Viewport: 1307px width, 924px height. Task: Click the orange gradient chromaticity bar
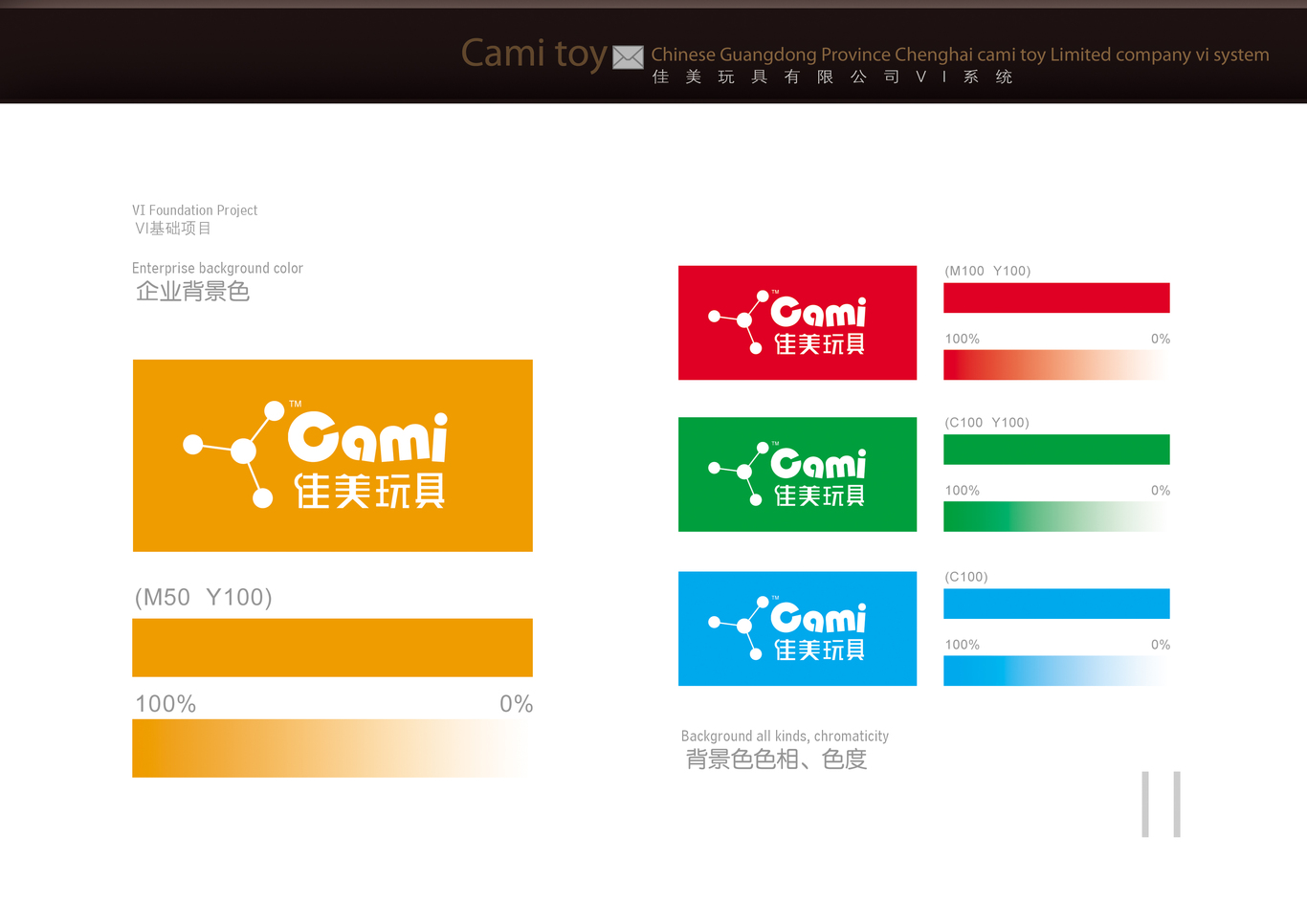click(332, 748)
